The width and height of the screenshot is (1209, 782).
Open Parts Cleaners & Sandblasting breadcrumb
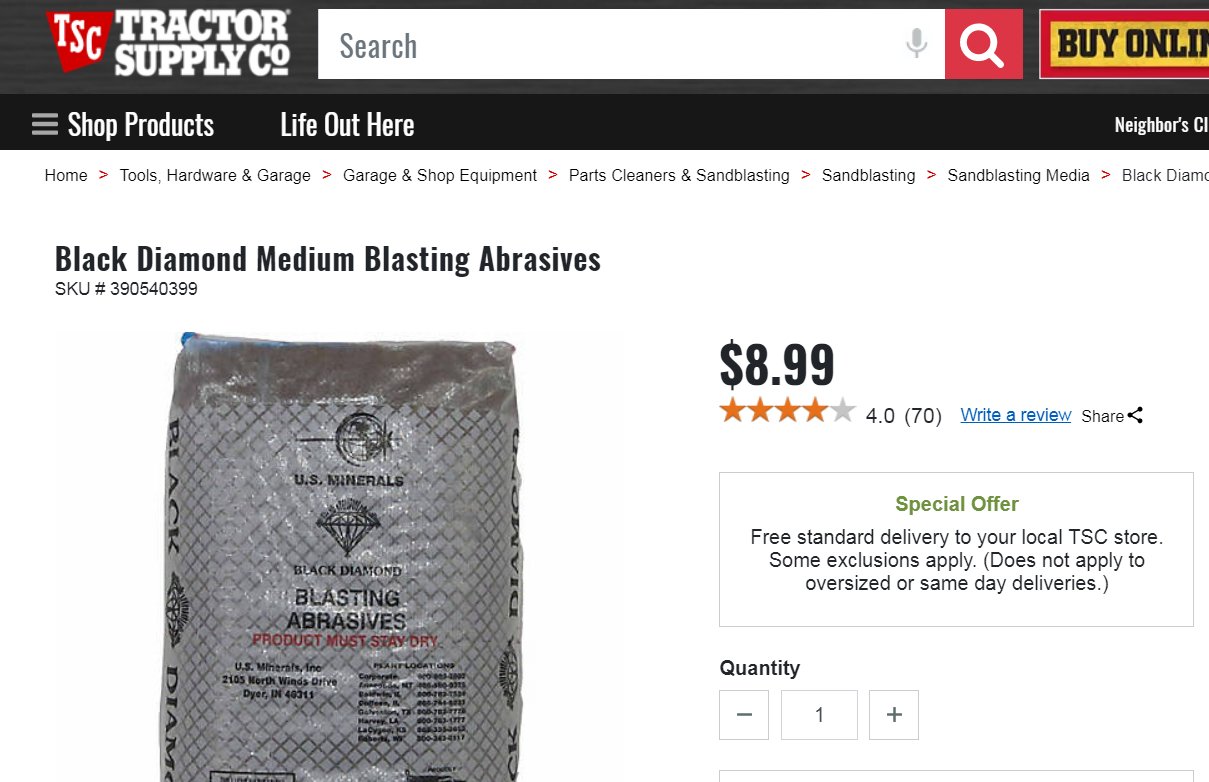click(679, 175)
